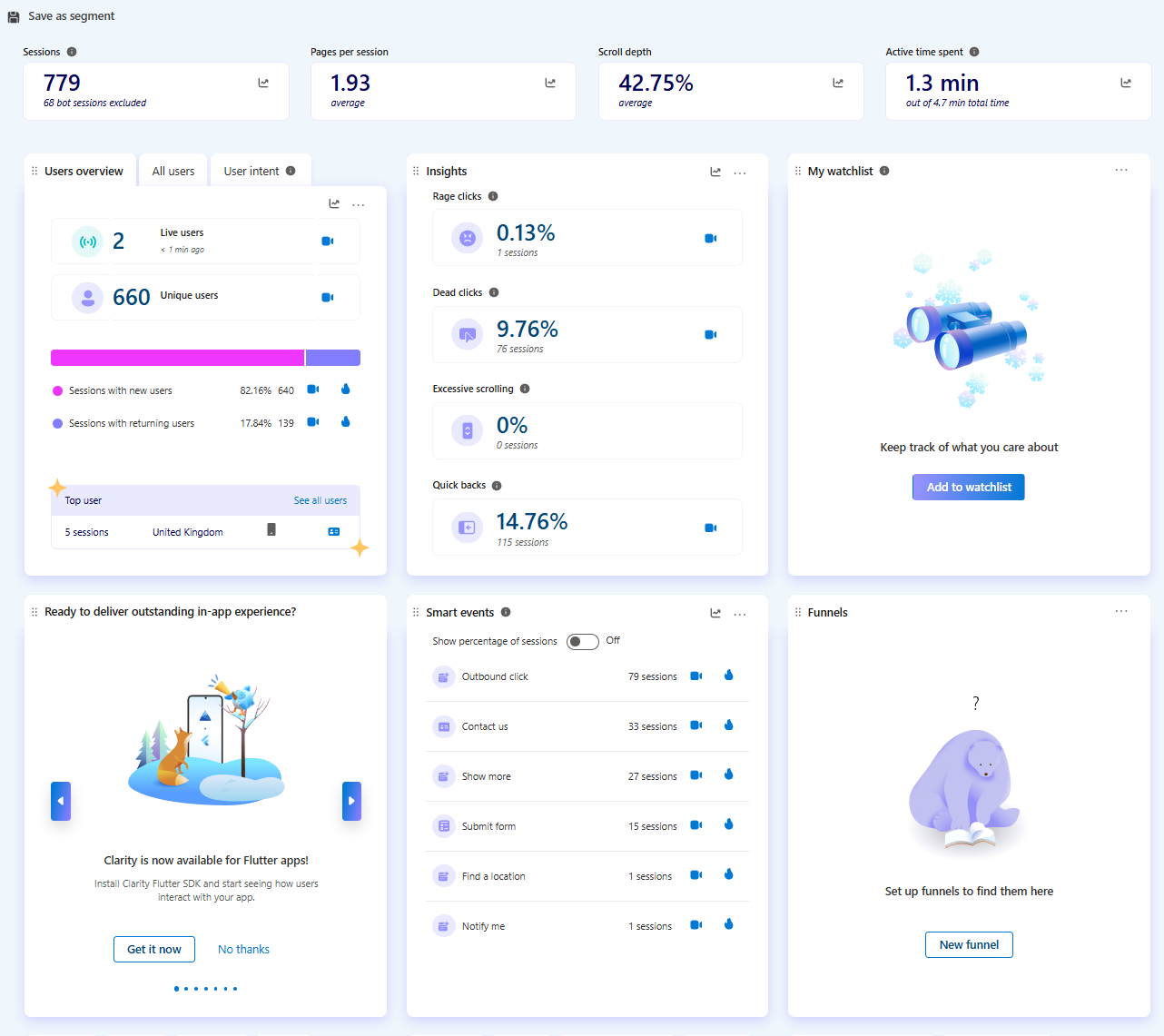This screenshot has width=1164, height=1036.
Task: Open the Insights more options menu
Action: pos(740,172)
